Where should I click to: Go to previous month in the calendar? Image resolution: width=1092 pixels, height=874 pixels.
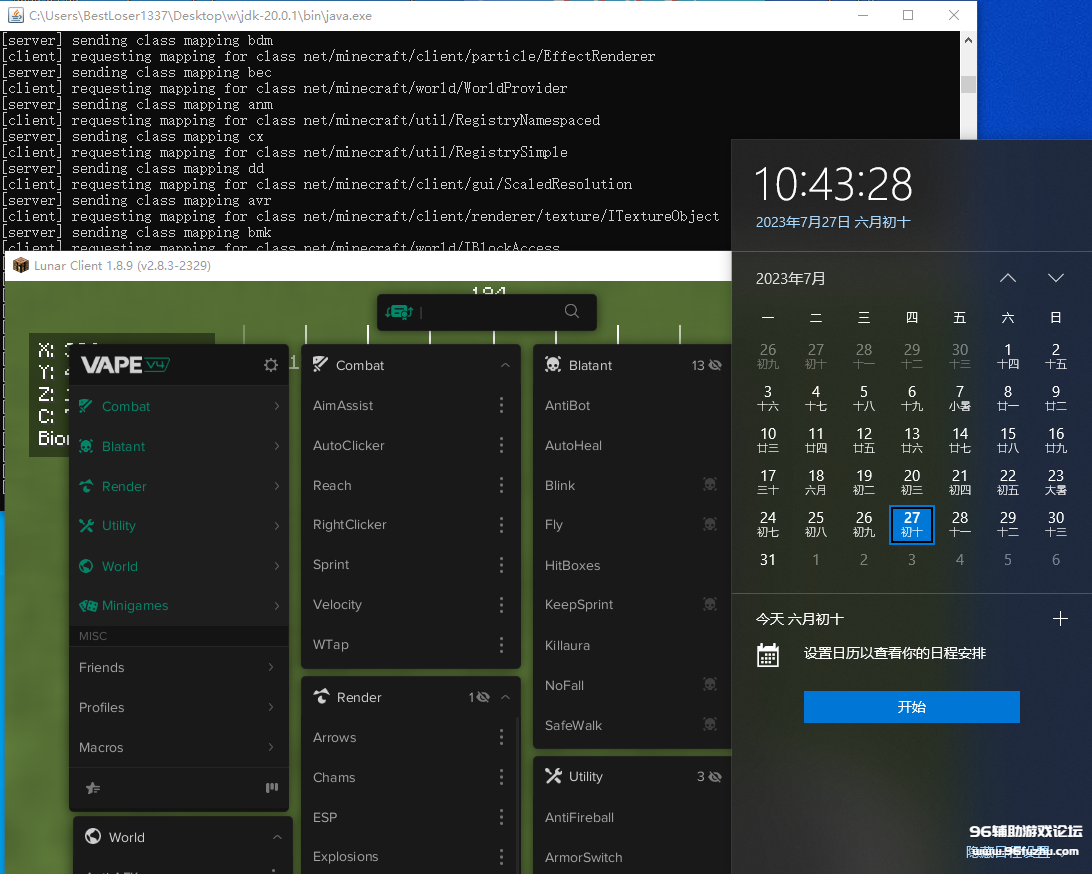point(1007,278)
